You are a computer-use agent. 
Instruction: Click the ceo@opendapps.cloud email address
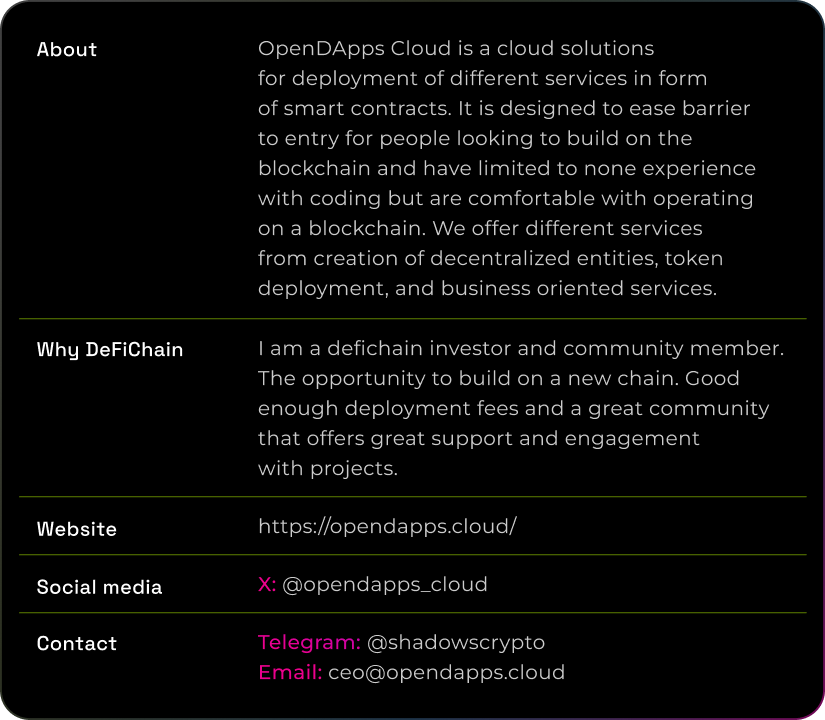click(446, 673)
